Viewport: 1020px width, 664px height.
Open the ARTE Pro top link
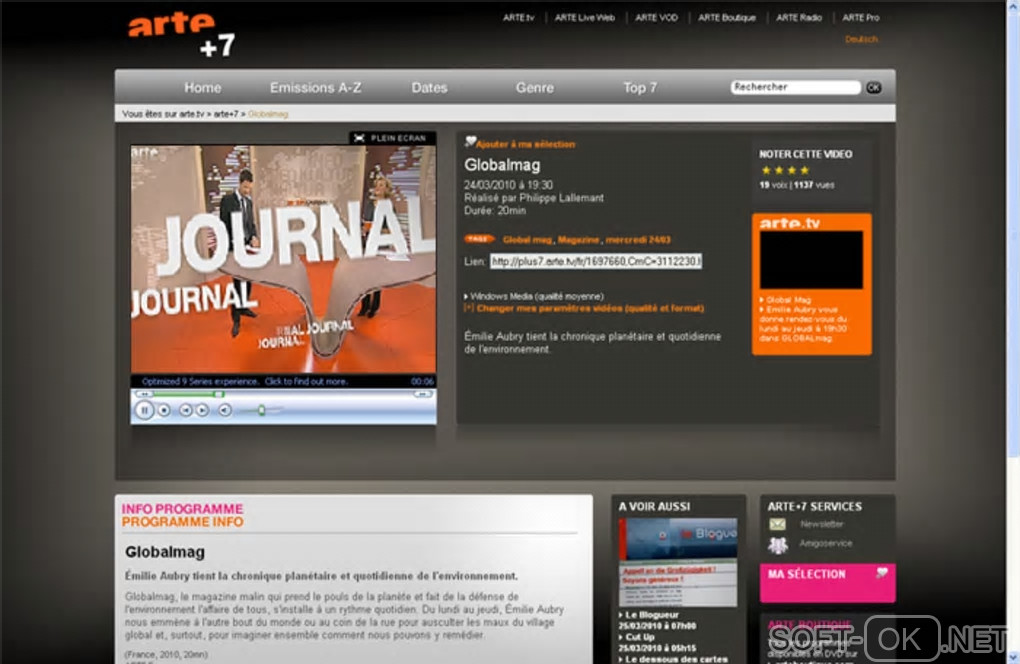[861, 18]
